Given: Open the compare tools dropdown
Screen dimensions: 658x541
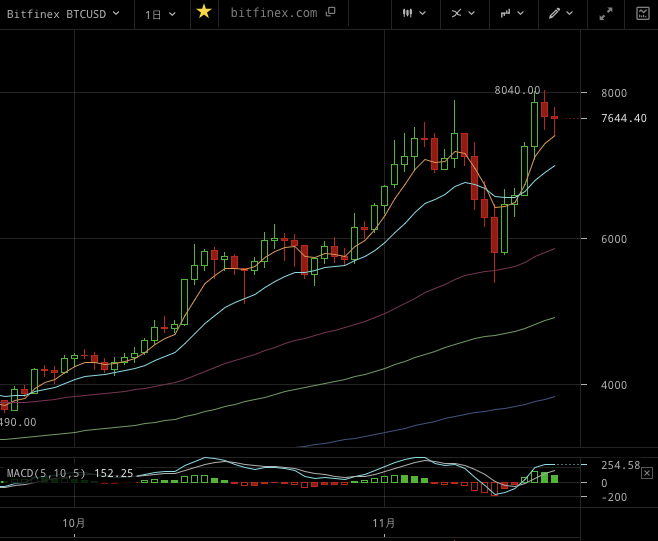Looking at the screenshot, I should [x=463, y=13].
